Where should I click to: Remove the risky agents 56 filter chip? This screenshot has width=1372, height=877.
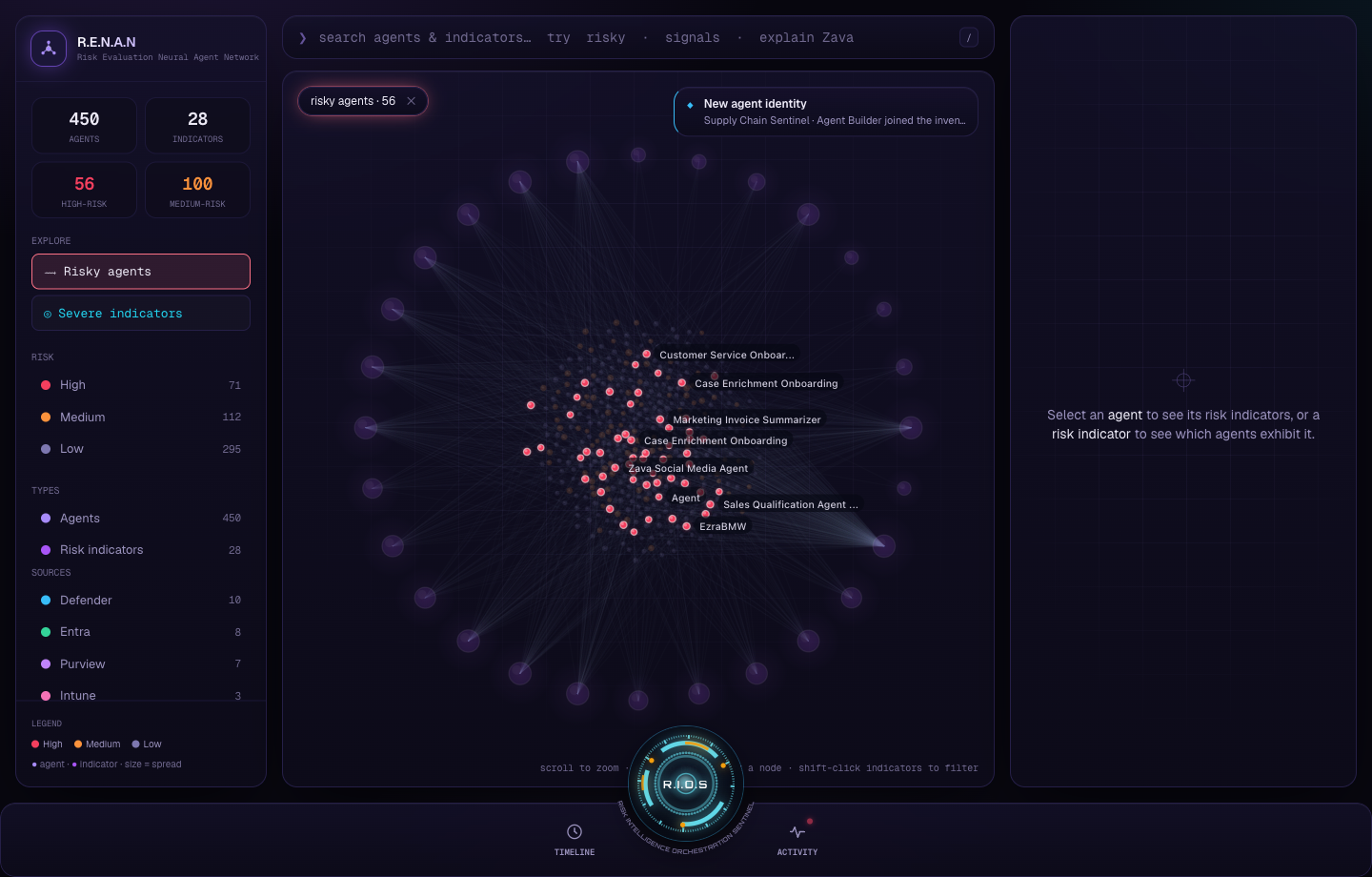(412, 101)
